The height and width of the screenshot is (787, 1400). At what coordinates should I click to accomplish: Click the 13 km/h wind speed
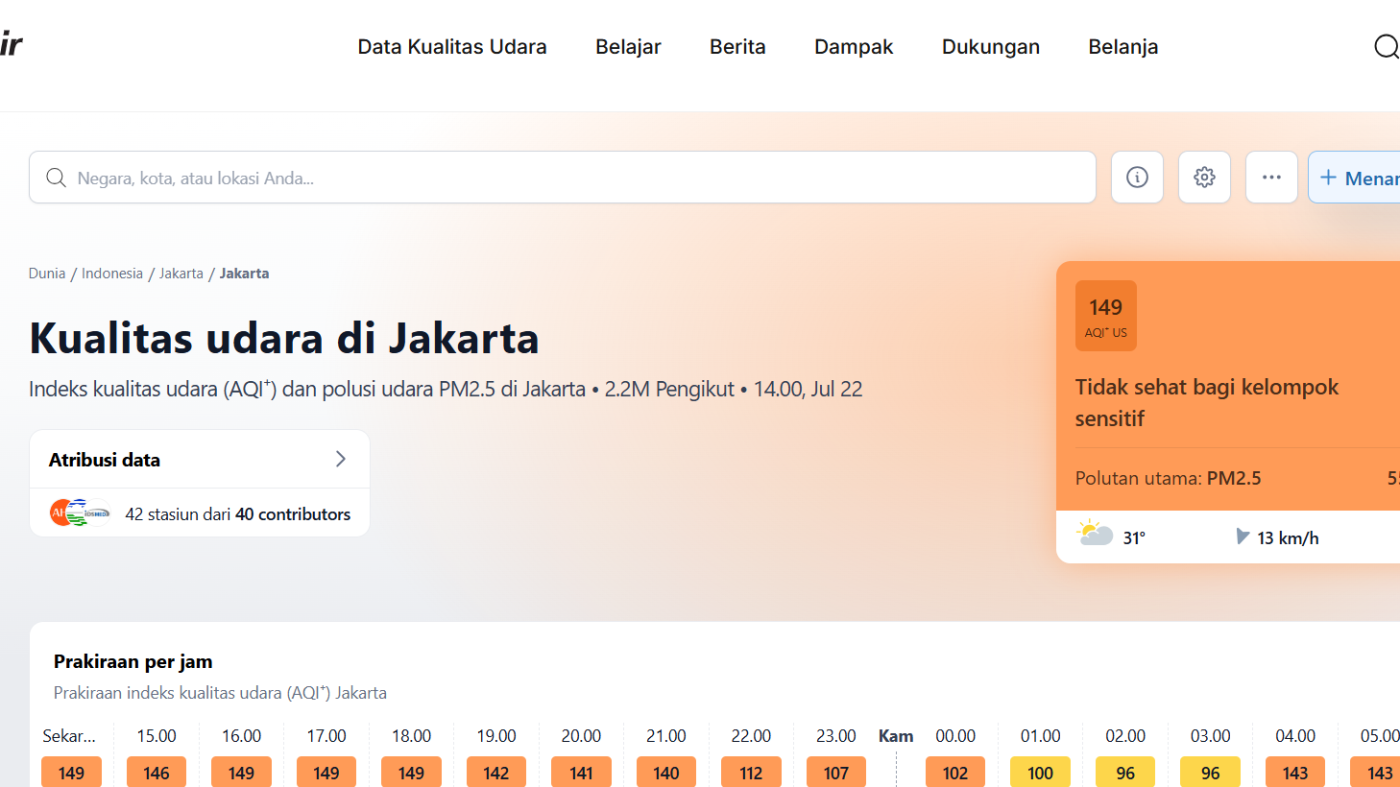(x=1288, y=538)
